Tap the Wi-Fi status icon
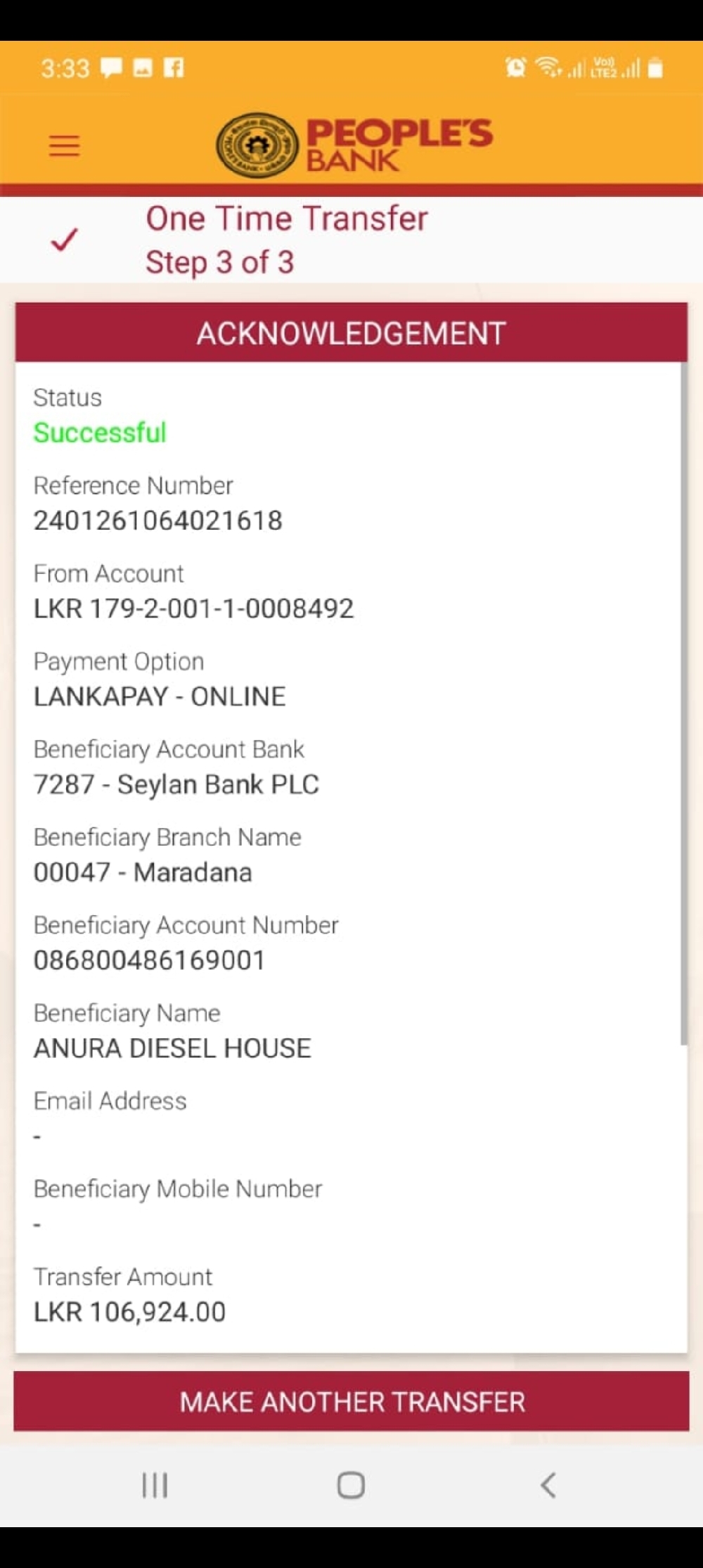 tap(548, 68)
